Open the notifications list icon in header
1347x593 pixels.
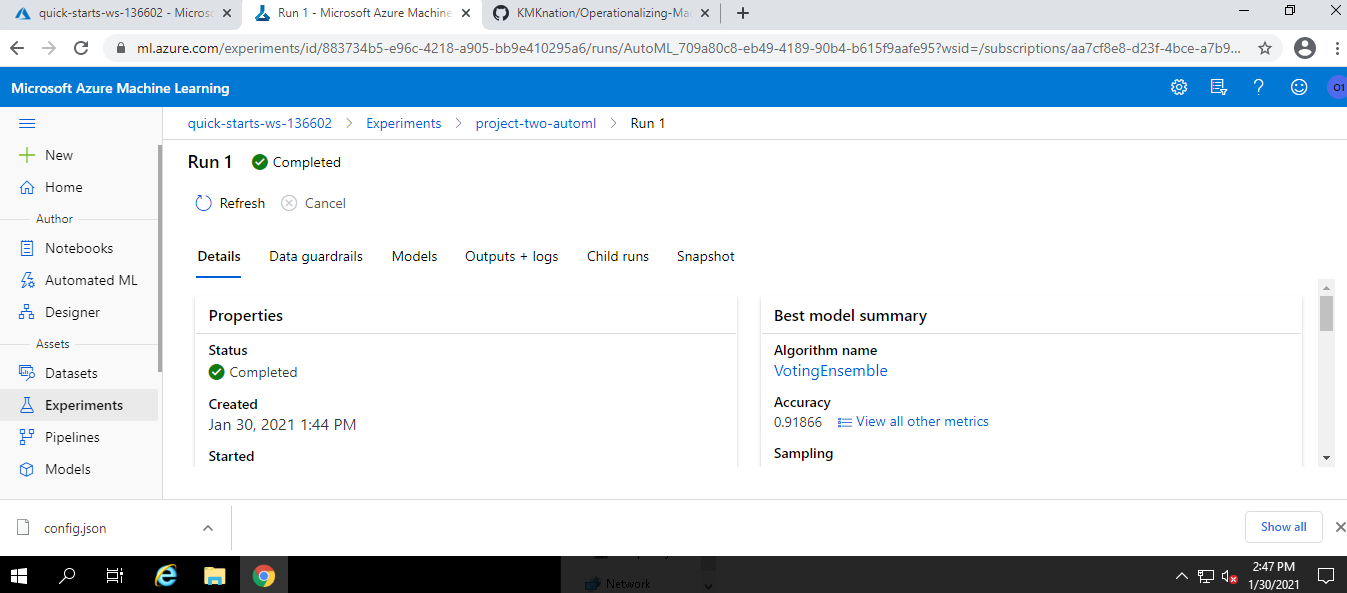pos(1219,88)
